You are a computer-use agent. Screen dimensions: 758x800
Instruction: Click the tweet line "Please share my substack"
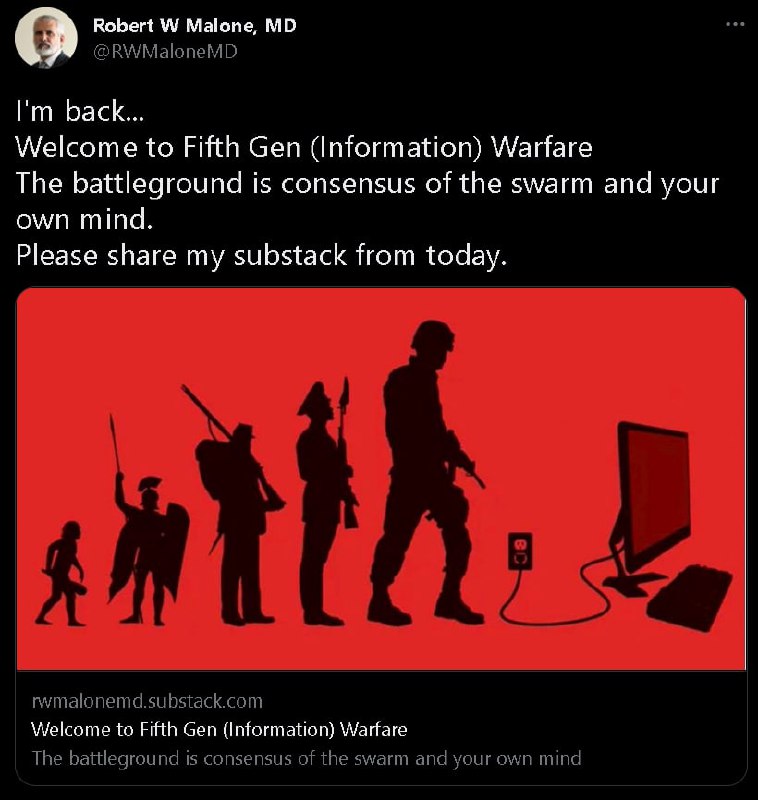(262, 255)
